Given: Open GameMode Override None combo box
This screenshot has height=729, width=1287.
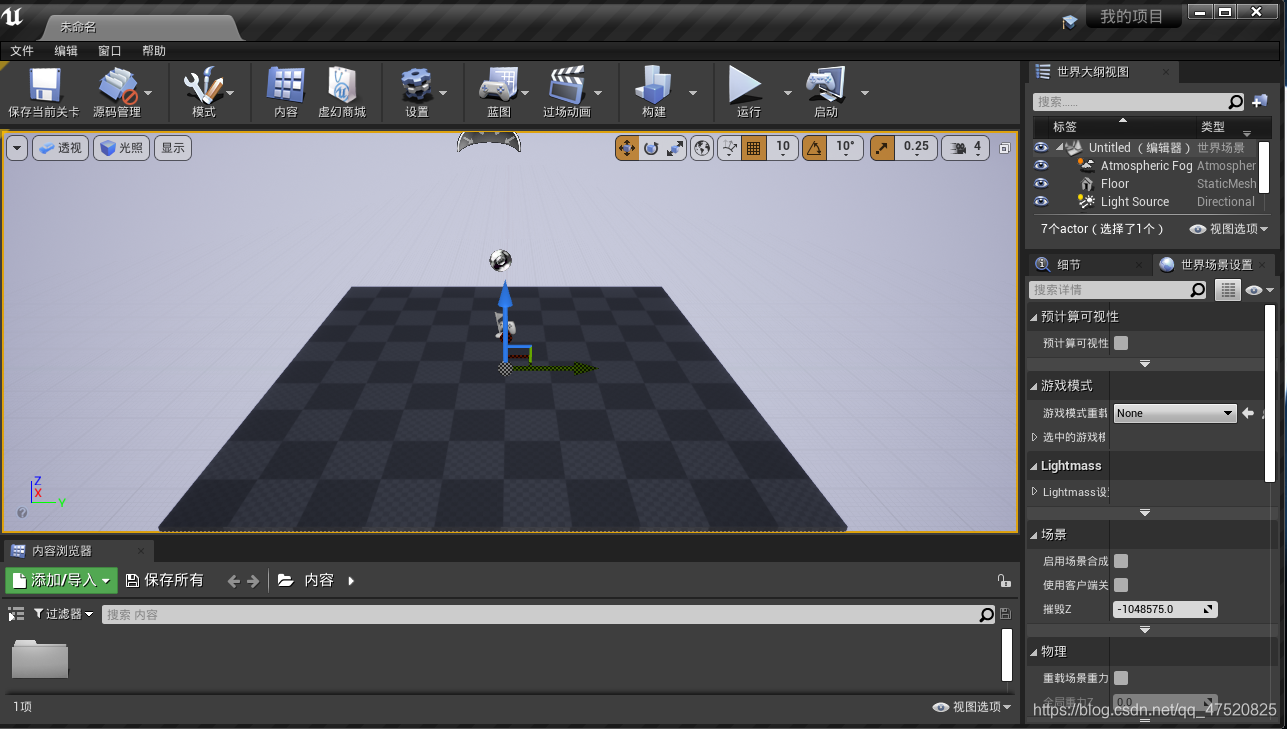Looking at the screenshot, I should [1175, 413].
